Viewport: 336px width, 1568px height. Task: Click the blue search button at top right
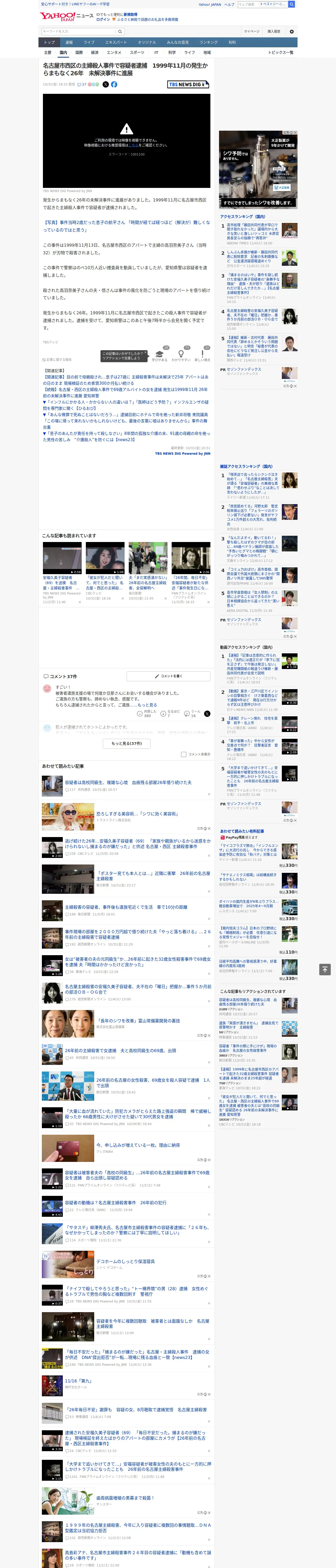[x=292, y=4]
